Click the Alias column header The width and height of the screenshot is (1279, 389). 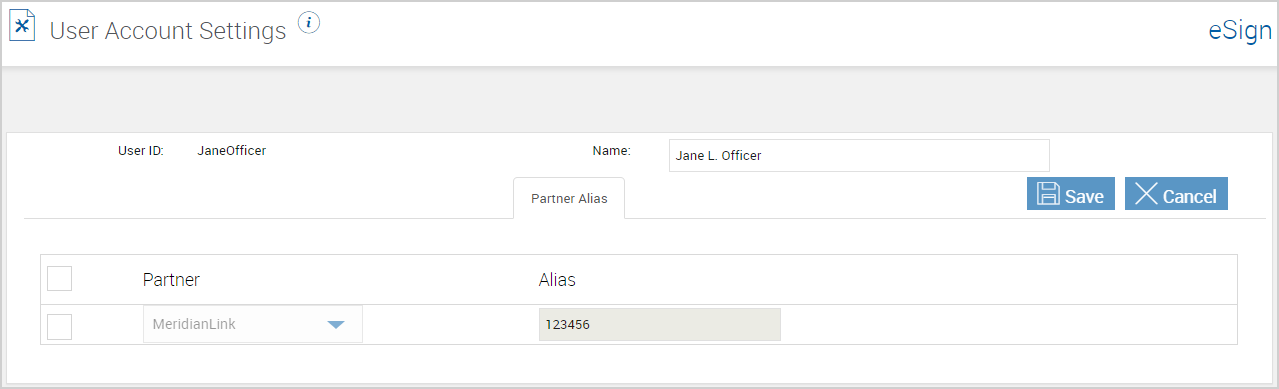pyautogui.click(x=557, y=280)
